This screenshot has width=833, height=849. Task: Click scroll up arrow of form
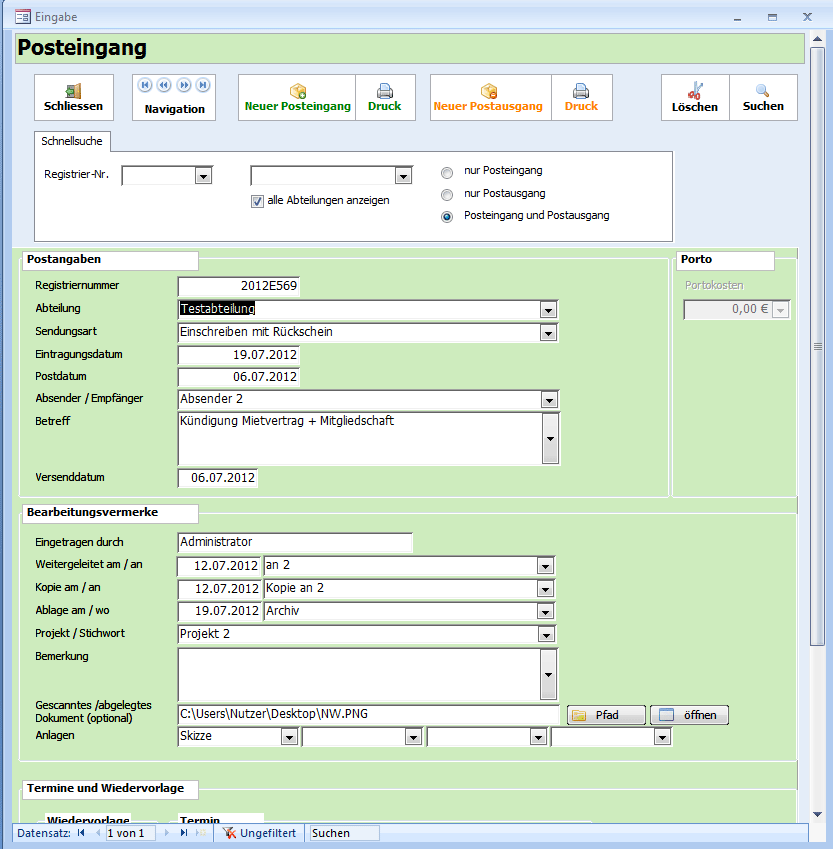(817, 38)
